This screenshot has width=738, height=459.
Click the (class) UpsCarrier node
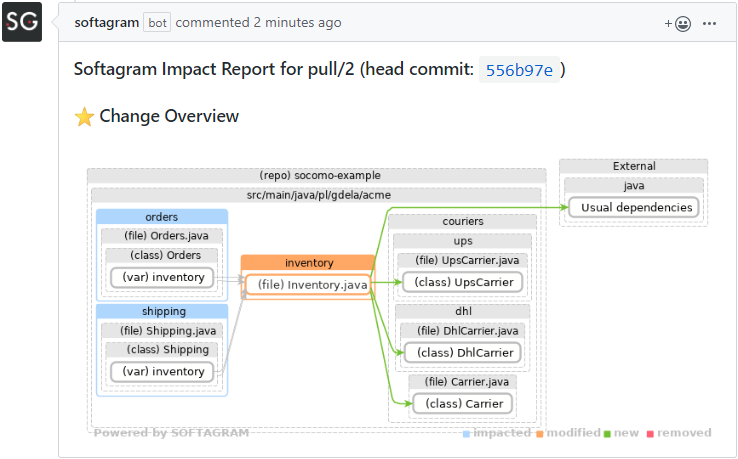463,282
